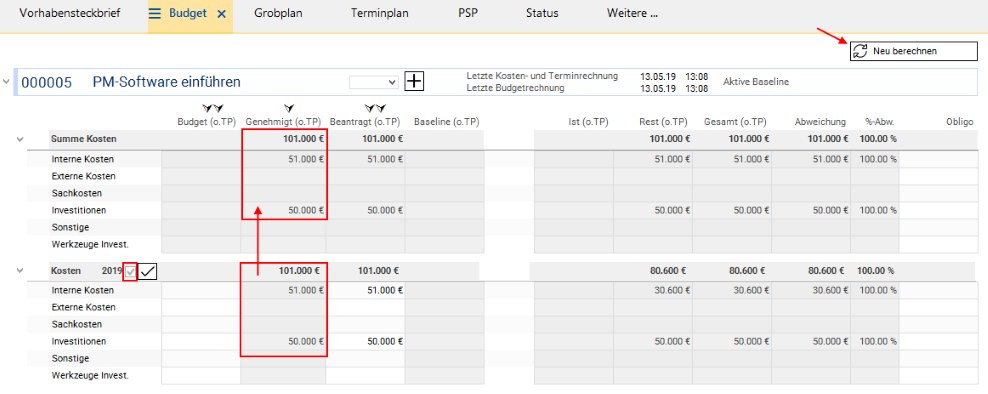988x394 pixels.
Task: Click Summe Kosten Genehmigt value 101.000 €
Action: (x=302, y=139)
